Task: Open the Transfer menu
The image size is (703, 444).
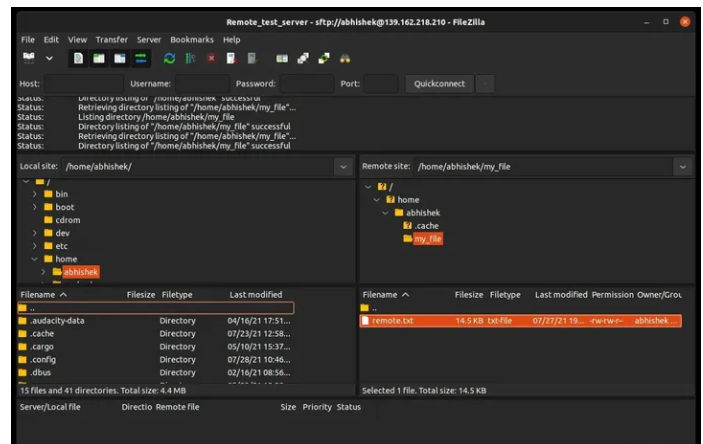Action: click(112, 39)
